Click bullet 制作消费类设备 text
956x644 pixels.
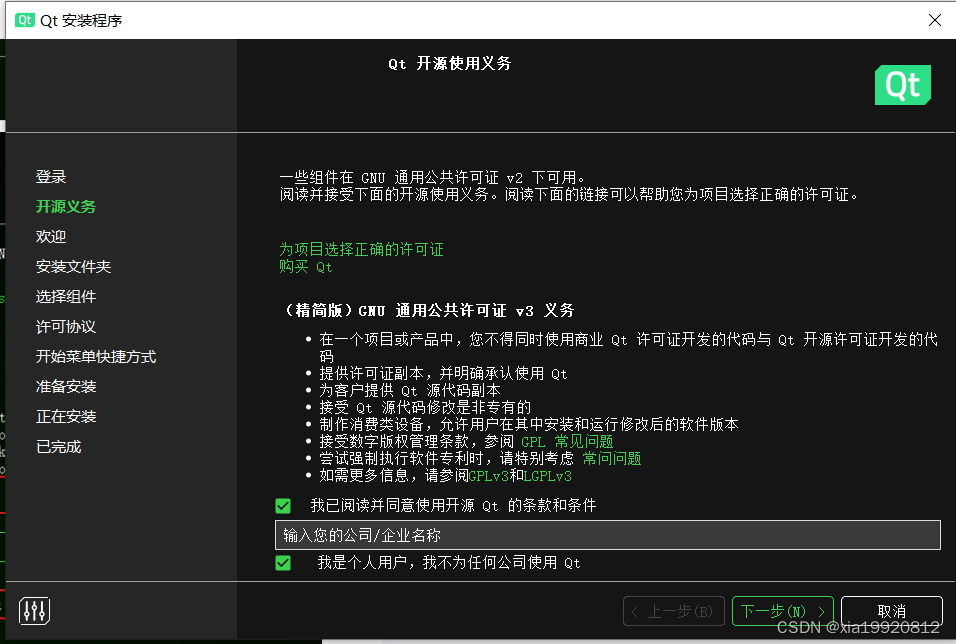pyautogui.click(x=529, y=424)
